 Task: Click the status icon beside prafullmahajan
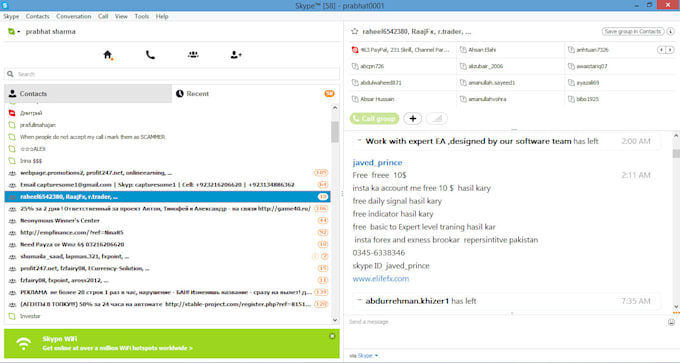(12, 125)
